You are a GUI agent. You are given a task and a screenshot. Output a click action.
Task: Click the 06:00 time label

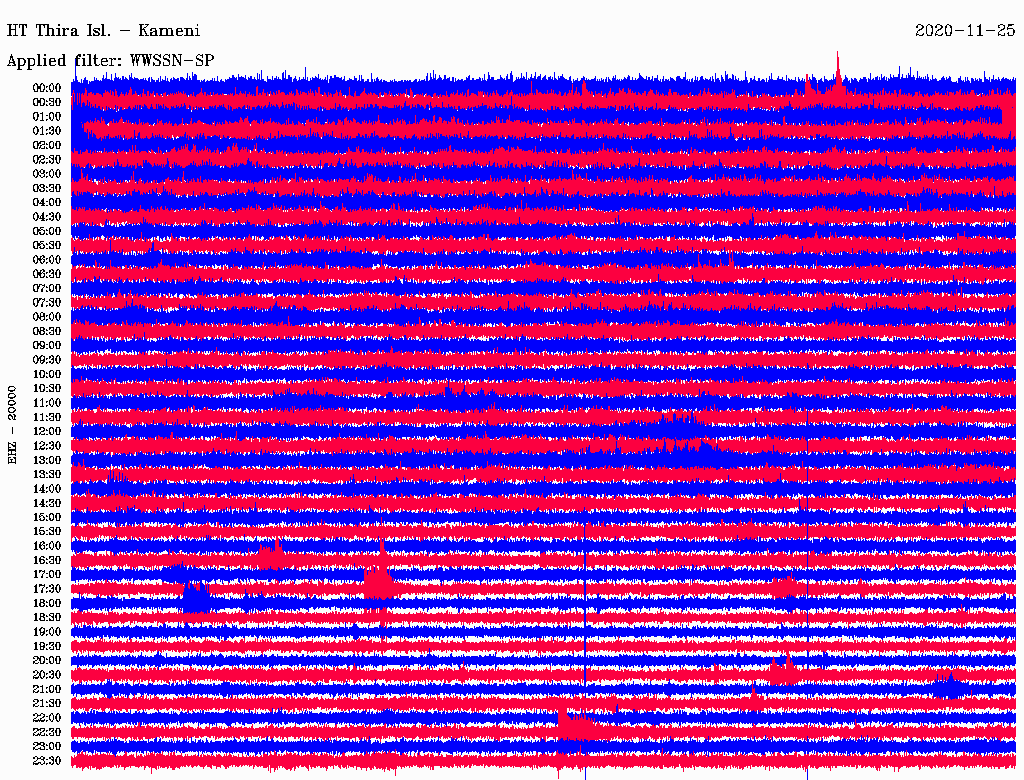click(x=47, y=259)
